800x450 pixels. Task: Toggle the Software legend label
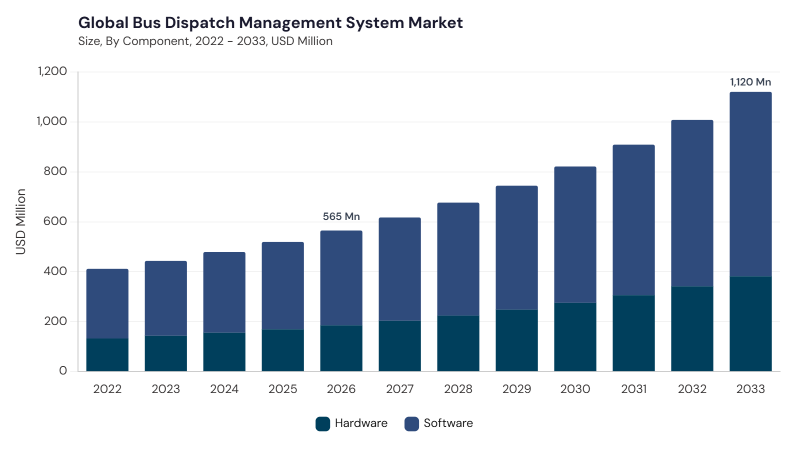448,423
